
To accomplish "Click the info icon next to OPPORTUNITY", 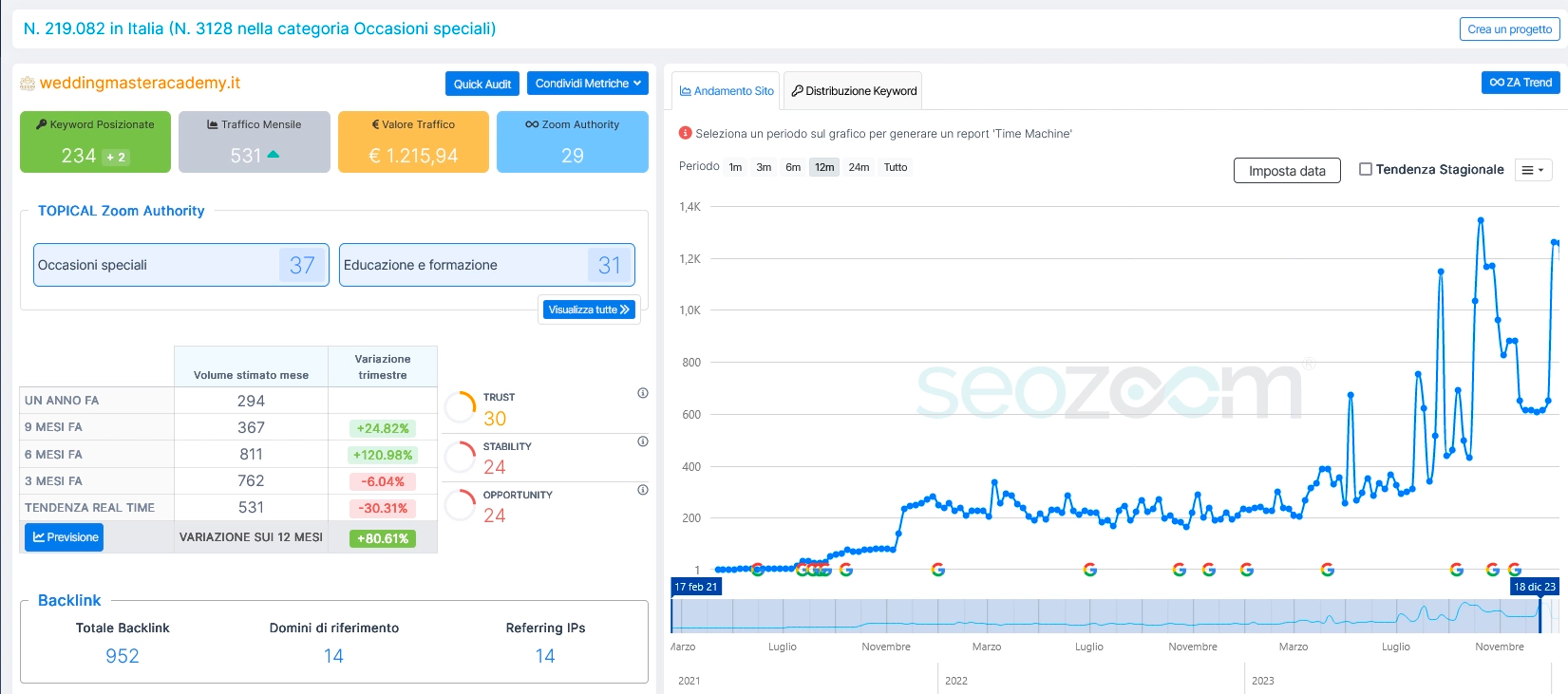I will (643, 490).
